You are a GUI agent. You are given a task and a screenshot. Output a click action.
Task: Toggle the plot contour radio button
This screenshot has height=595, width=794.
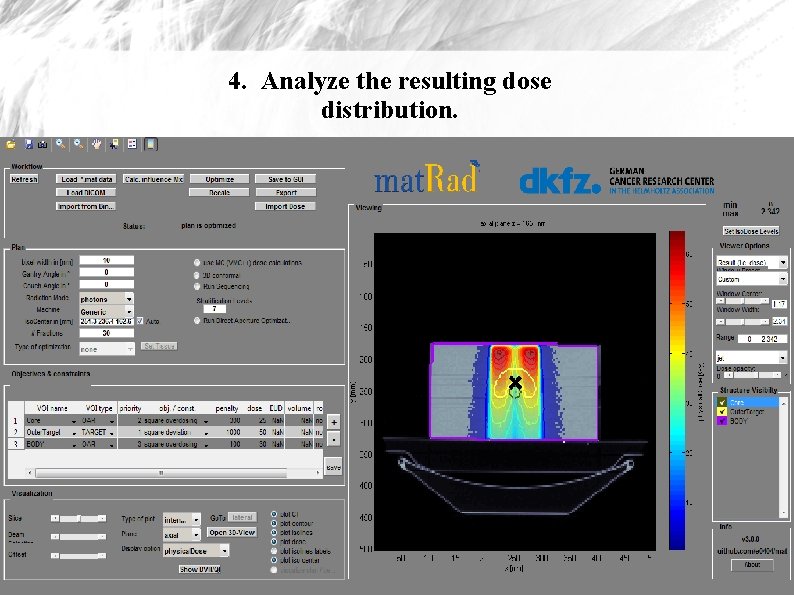[274, 524]
